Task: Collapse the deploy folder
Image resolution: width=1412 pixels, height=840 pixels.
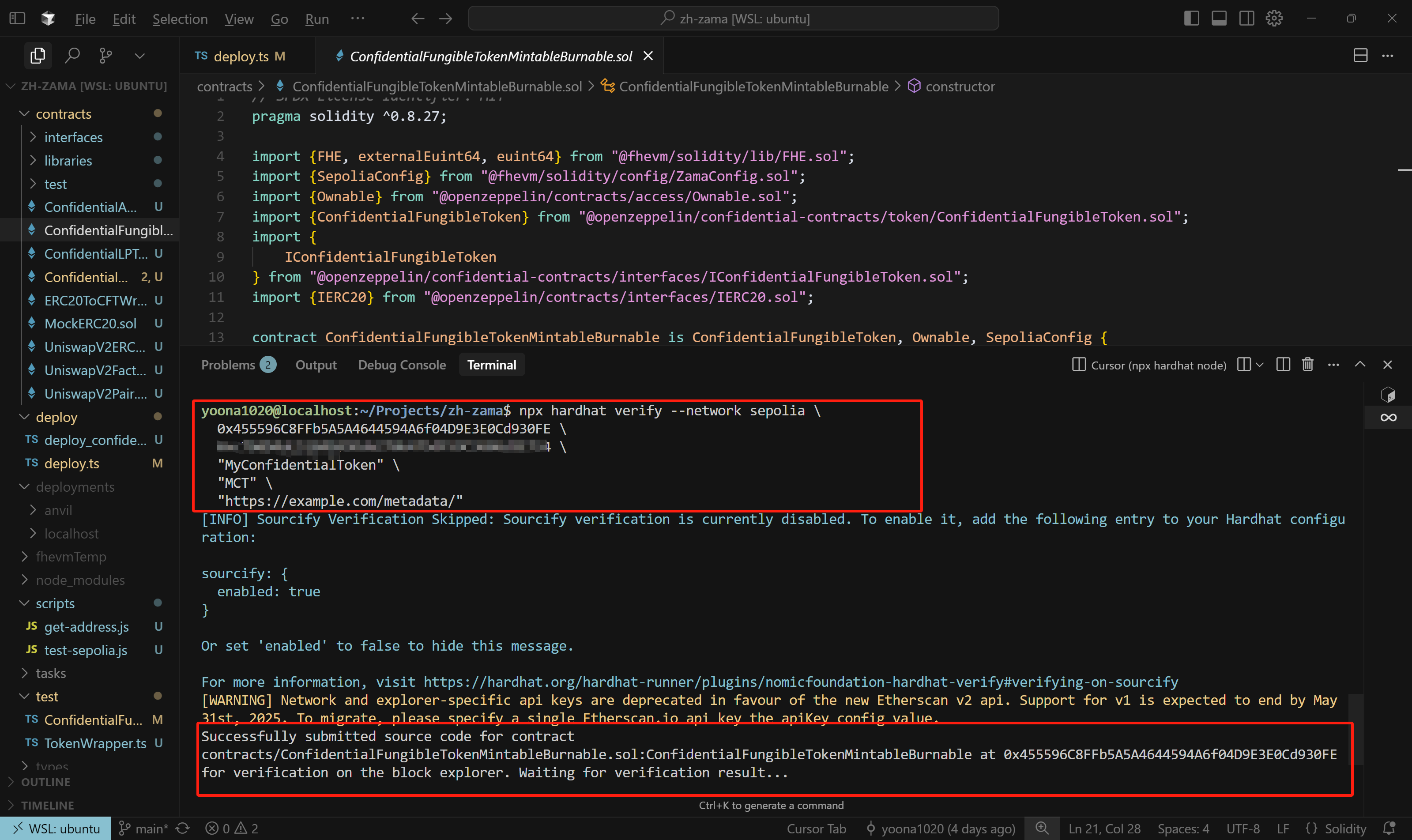Action: click(x=90, y=417)
